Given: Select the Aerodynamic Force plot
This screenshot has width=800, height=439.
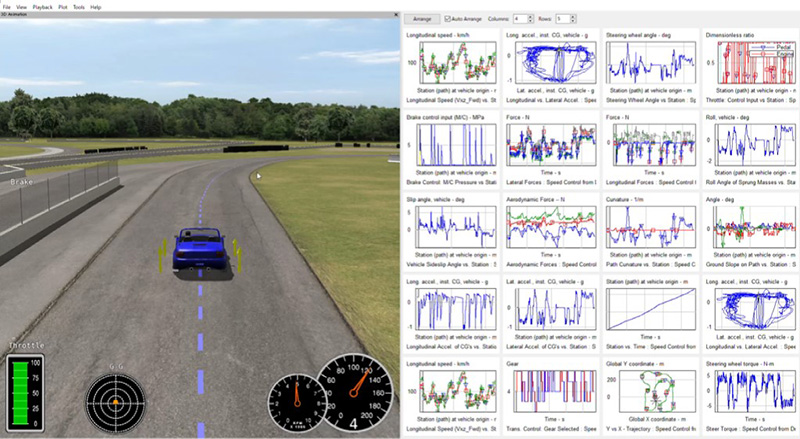Looking at the screenshot, I should coord(550,228).
